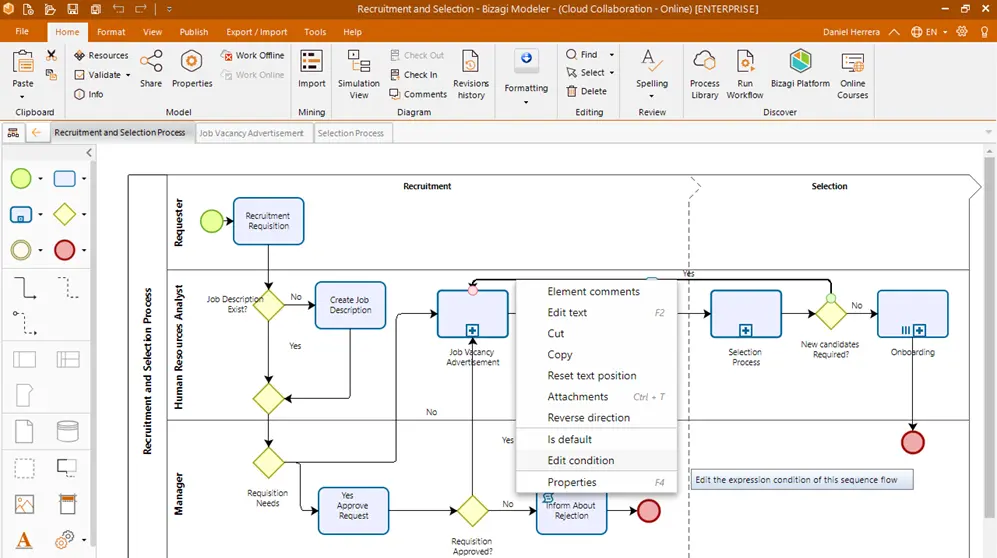Click the vertical scrollbar up arrow
997x558 pixels.
point(989,151)
